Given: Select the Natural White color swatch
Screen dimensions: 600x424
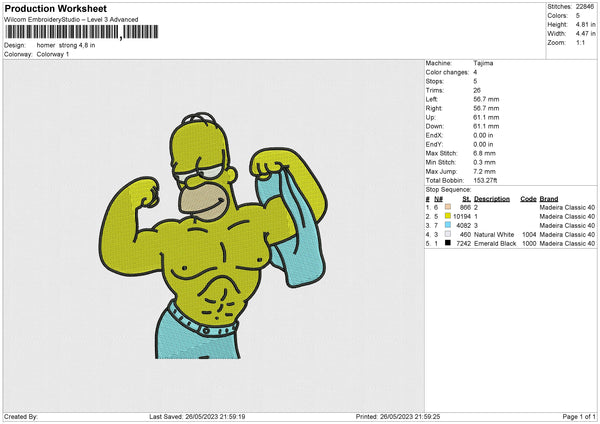Looking at the screenshot, I should (448, 234).
